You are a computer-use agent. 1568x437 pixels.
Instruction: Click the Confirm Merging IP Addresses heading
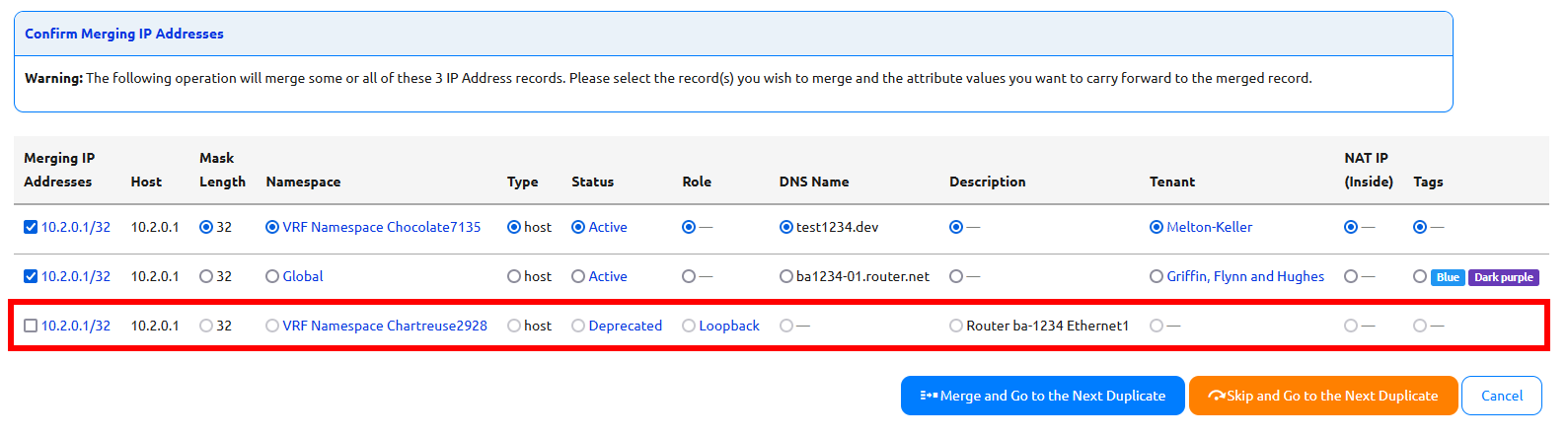pyautogui.click(x=124, y=34)
